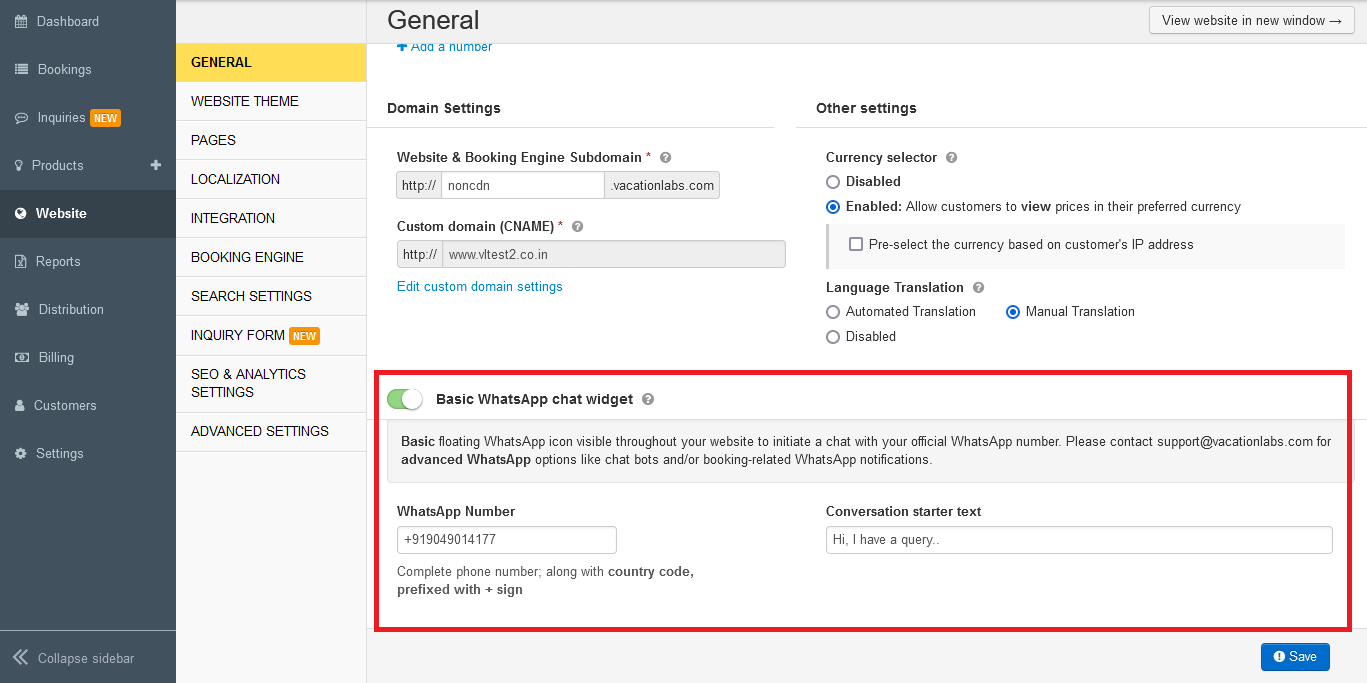The image size is (1367, 683).
Task: Click help icon next to Language Translation
Action: 979,288
